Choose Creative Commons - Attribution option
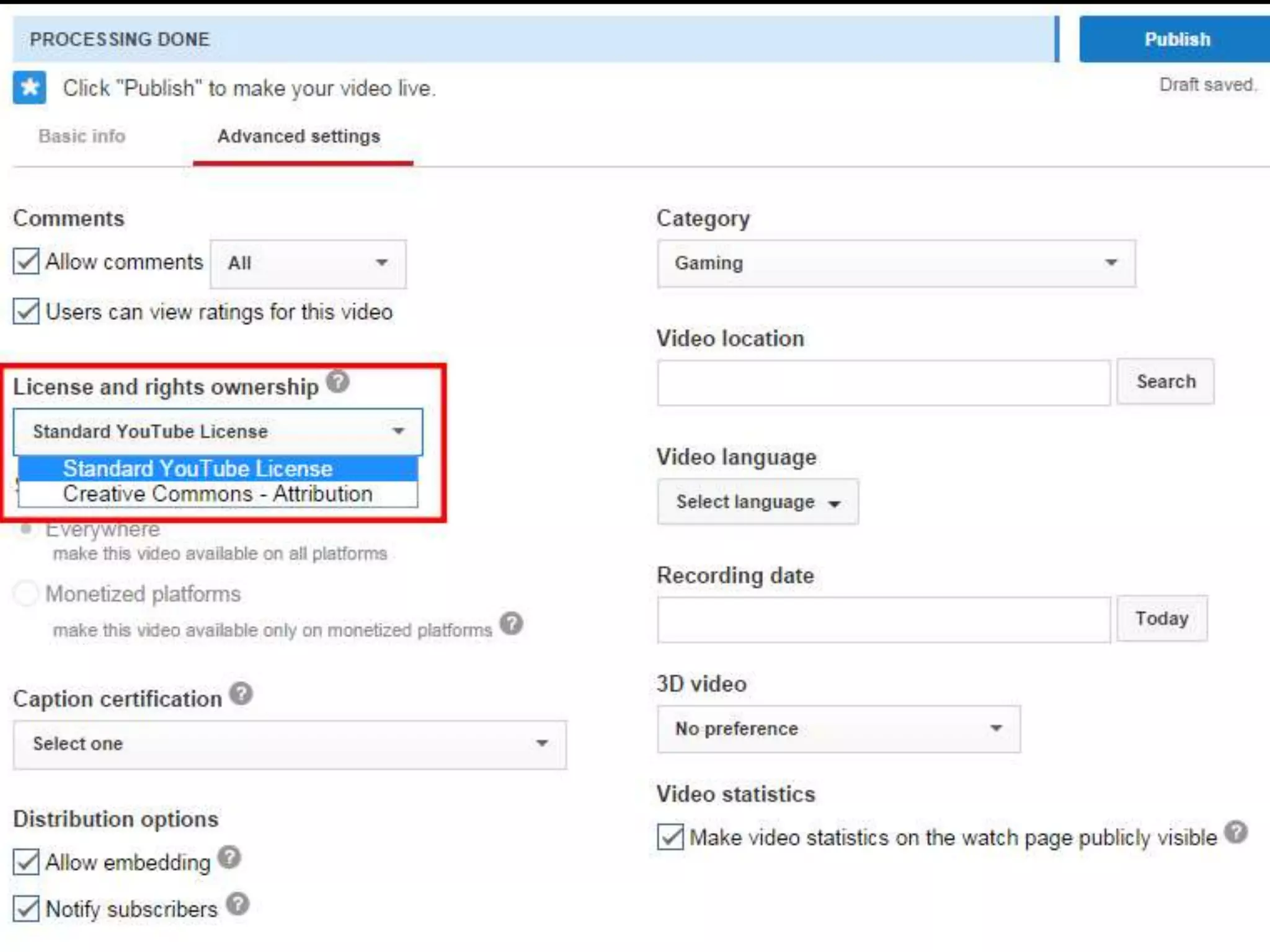 point(217,494)
